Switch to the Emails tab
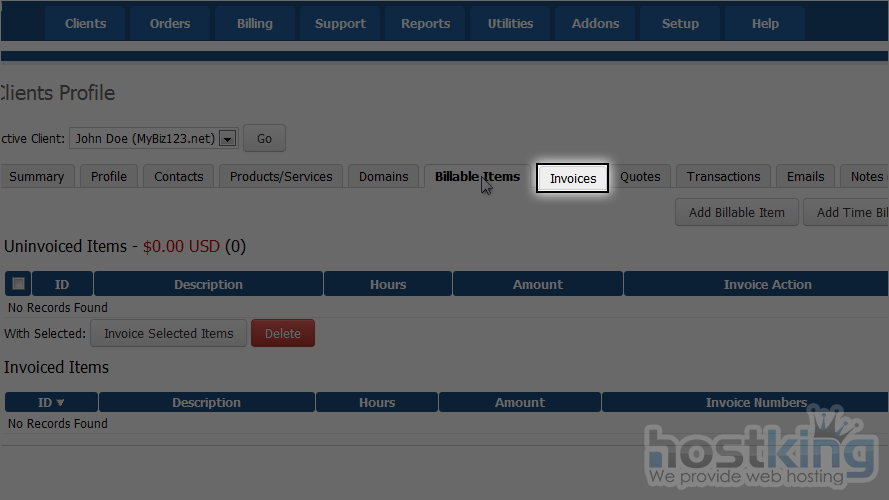Screen dimensions: 889x500 (x=805, y=177)
